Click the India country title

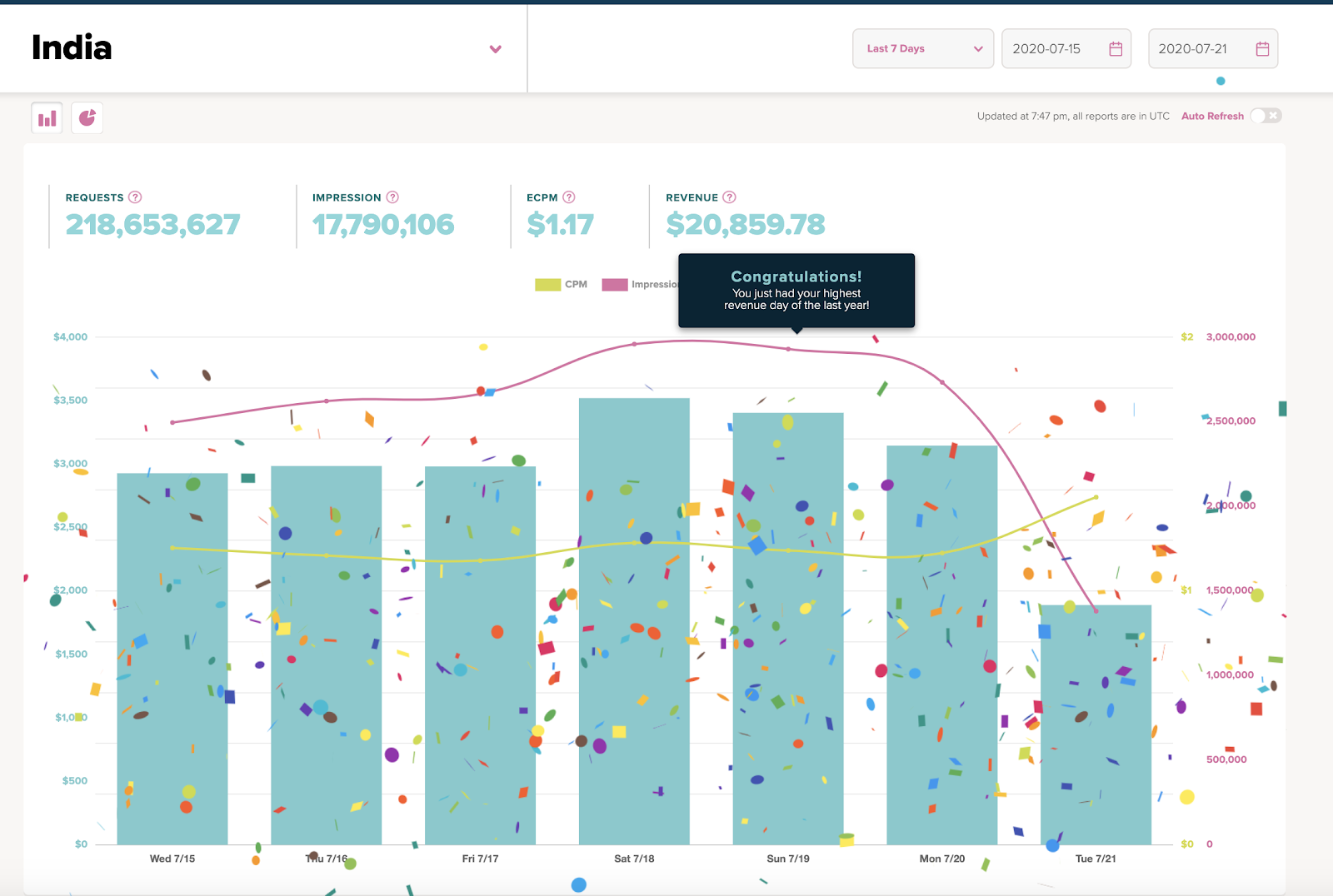tap(72, 47)
